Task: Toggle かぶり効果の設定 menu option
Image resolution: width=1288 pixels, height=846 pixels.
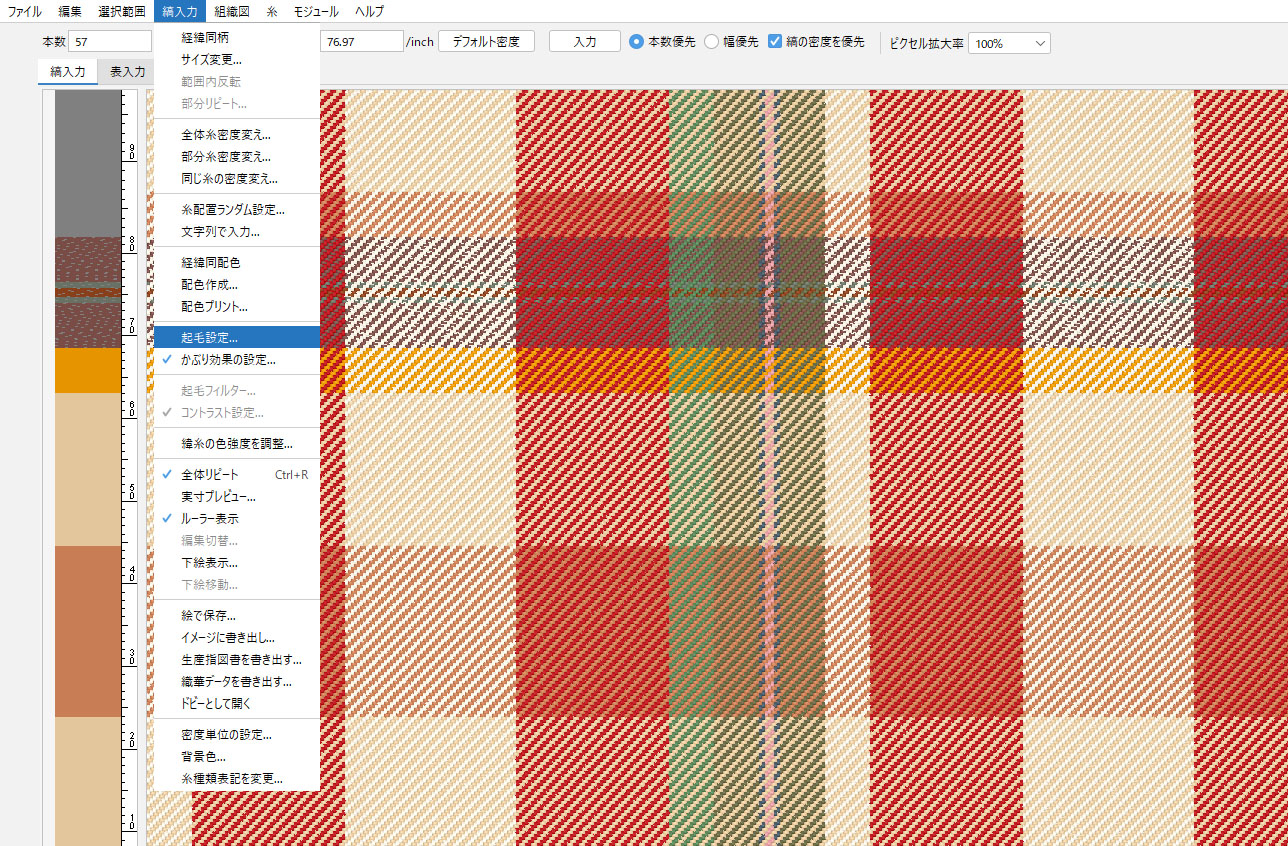Action: point(228,359)
